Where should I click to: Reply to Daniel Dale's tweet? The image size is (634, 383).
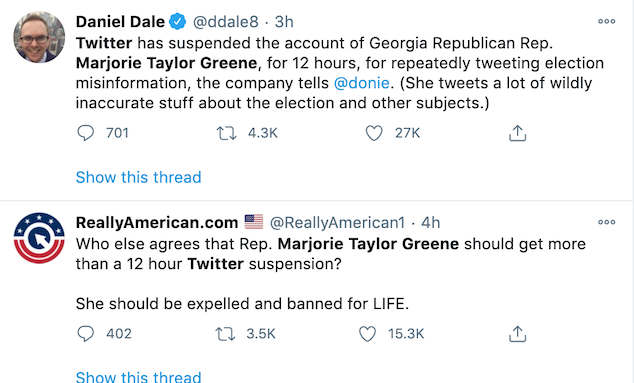[x=86, y=133]
